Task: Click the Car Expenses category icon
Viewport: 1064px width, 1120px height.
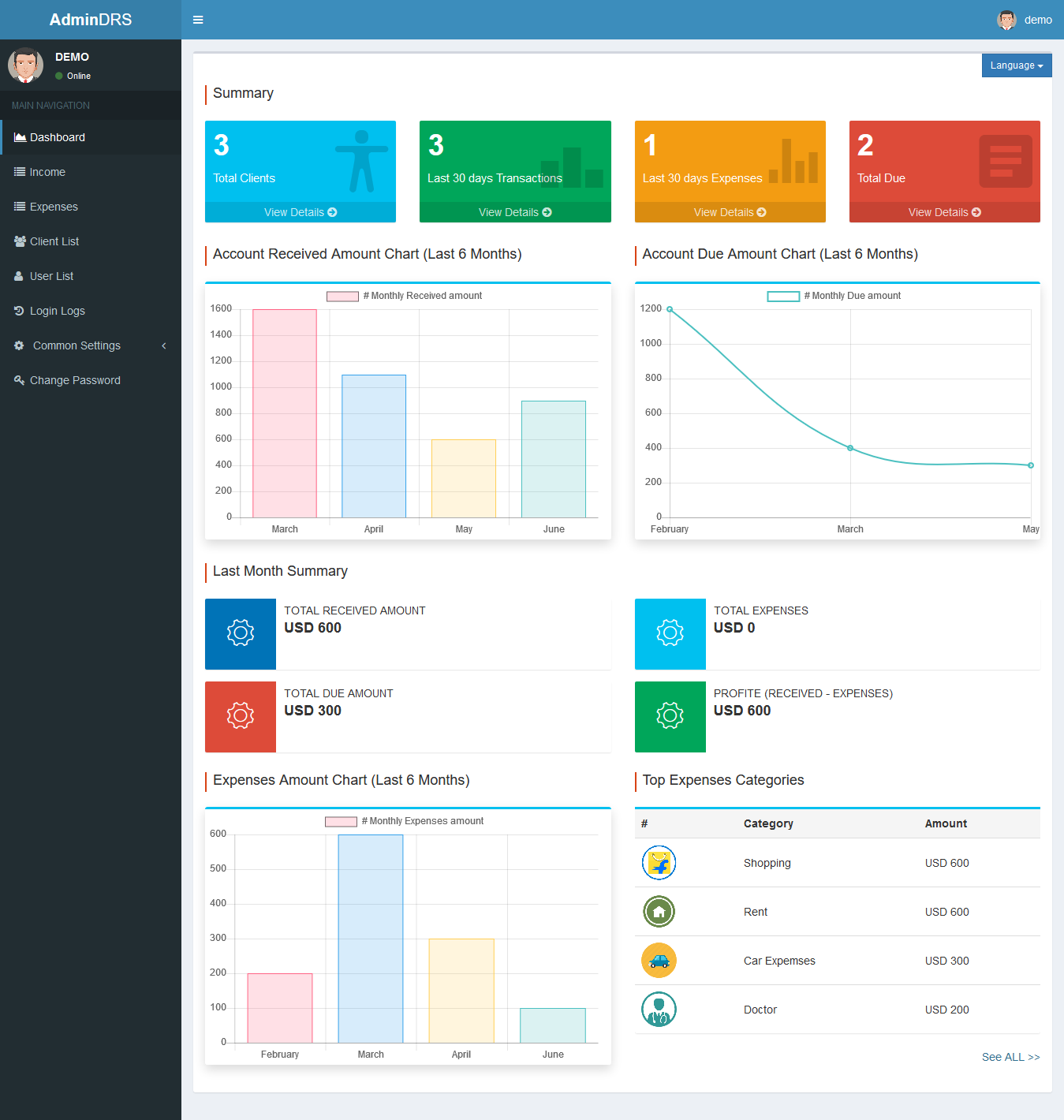Action: (659, 961)
